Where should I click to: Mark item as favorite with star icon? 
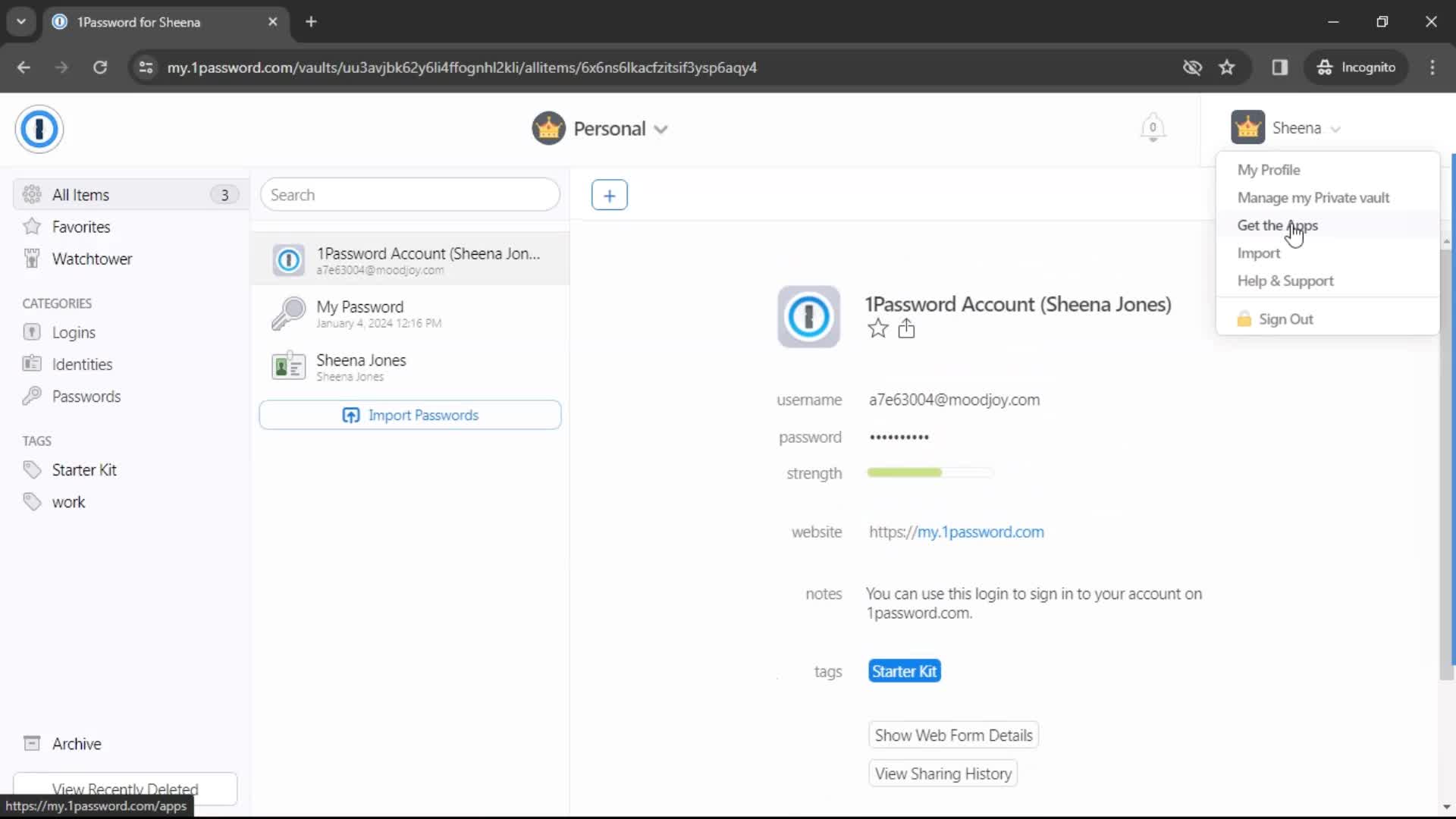point(877,328)
